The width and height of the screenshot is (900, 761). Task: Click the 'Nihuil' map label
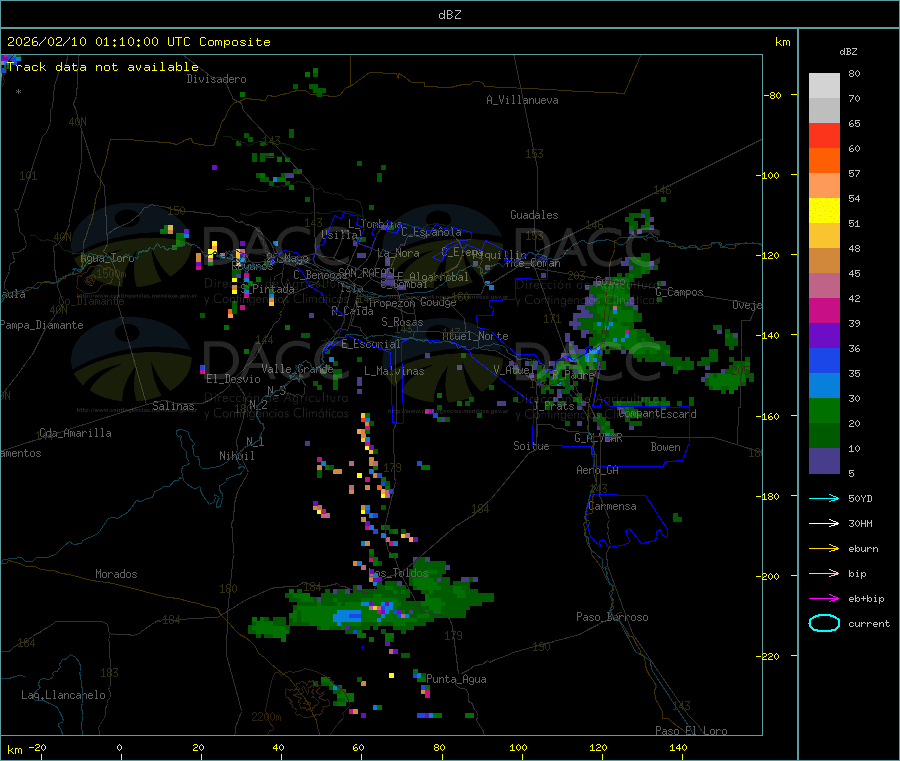(236, 456)
